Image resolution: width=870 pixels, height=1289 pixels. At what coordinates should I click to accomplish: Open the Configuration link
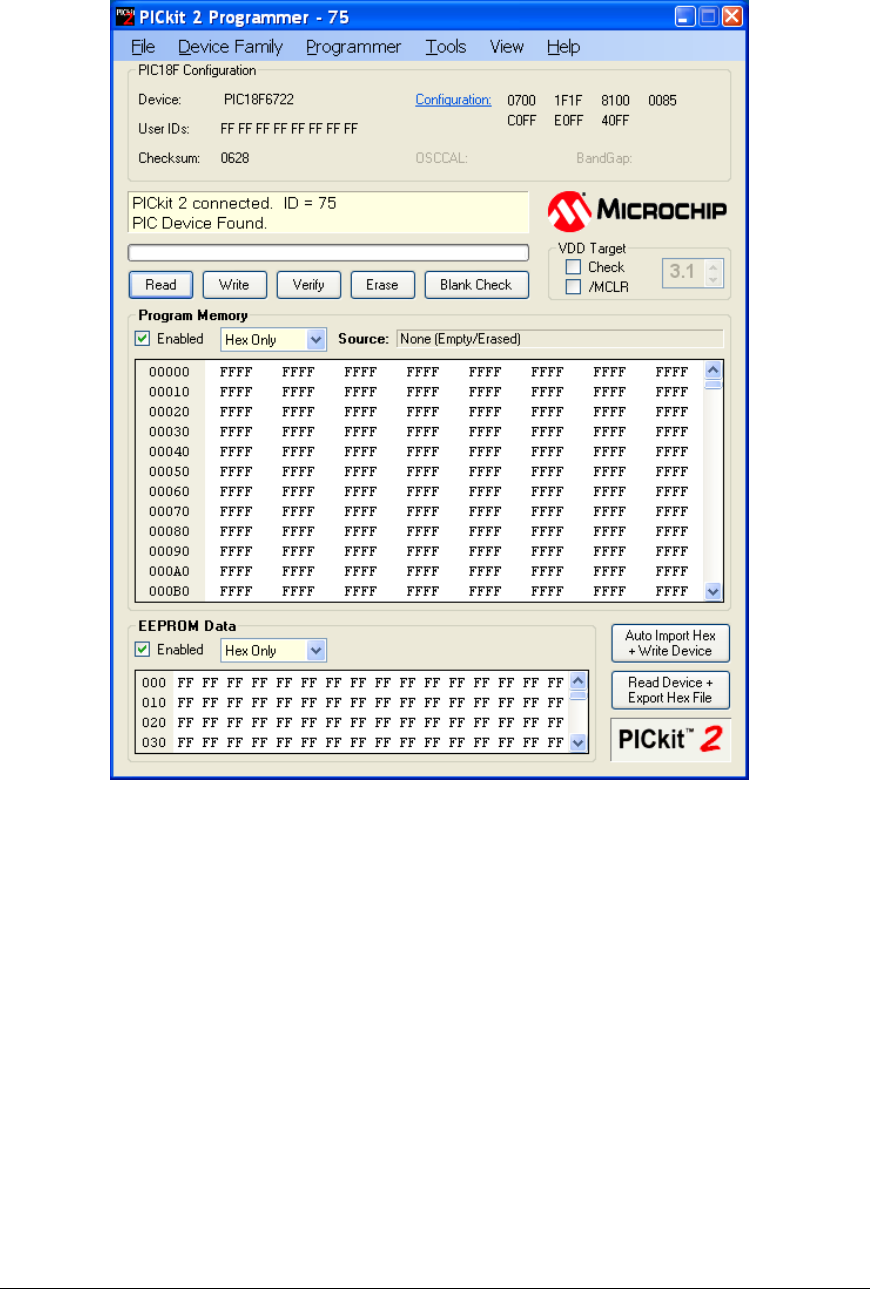[x=454, y=100]
